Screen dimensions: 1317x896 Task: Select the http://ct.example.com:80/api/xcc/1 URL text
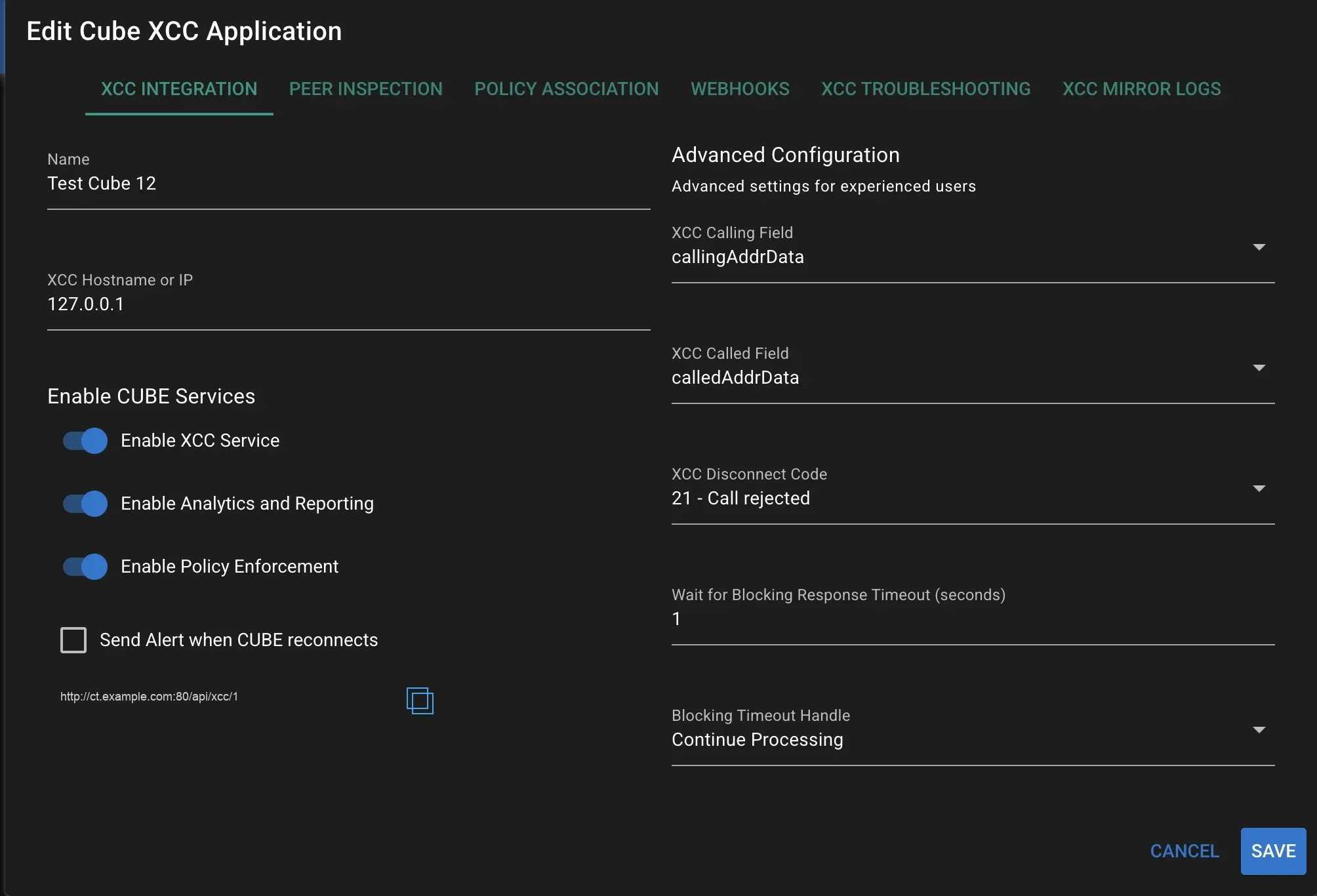click(x=149, y=697)
